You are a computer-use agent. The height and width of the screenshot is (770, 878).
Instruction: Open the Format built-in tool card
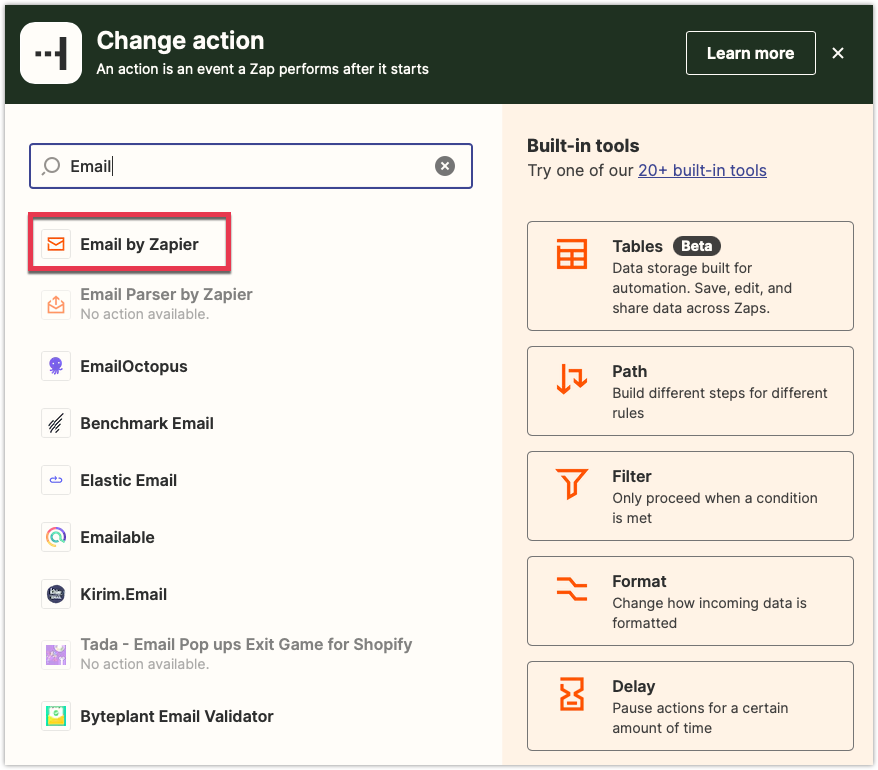[x=690, y=601]
